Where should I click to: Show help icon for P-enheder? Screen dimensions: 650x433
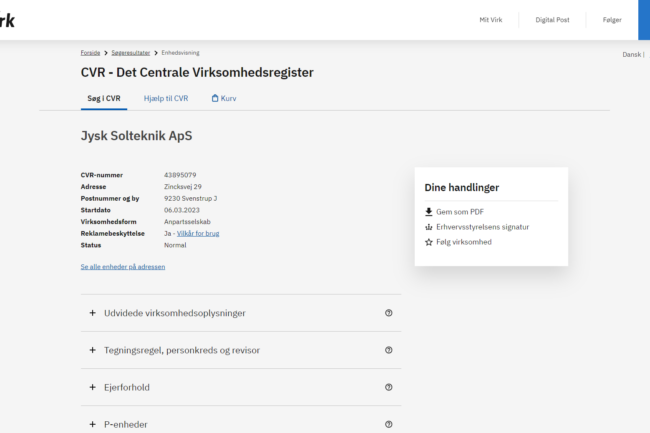tap(388, 424)
